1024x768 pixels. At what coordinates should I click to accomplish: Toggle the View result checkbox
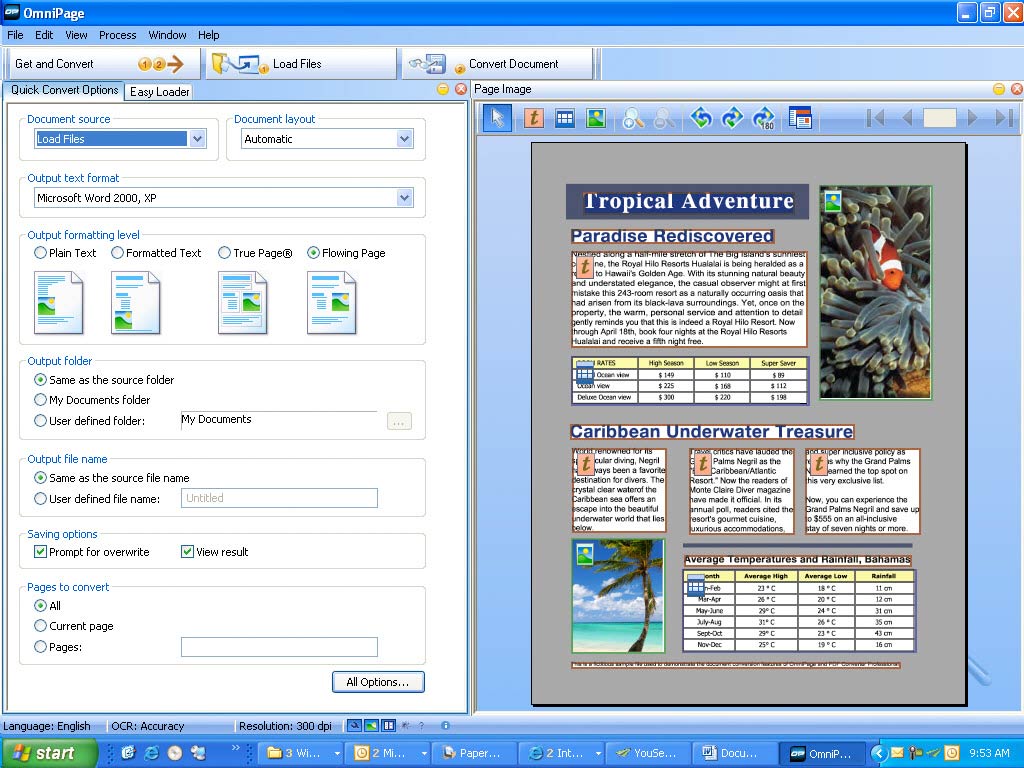tap(187, 552)
